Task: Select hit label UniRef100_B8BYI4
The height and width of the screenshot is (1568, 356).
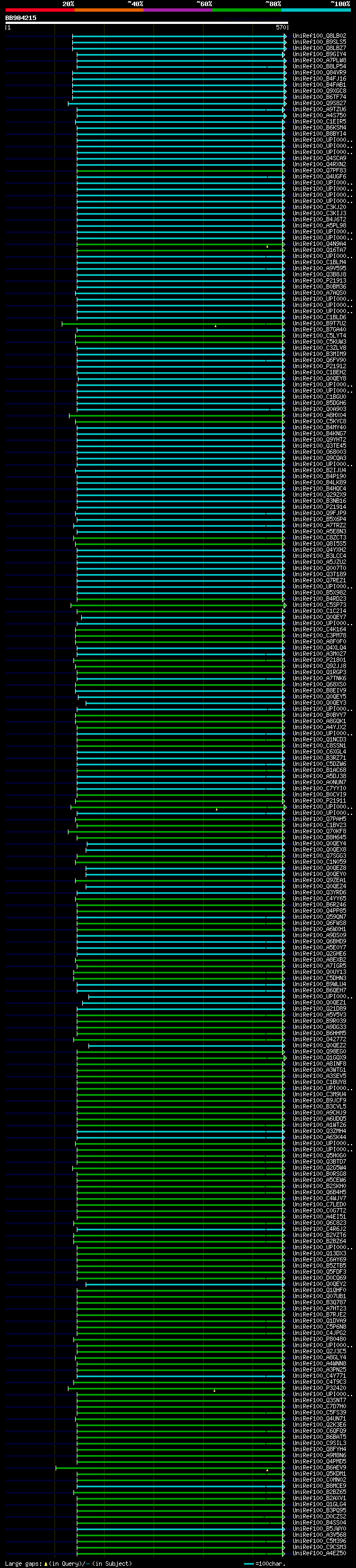Action: [x=319, y=133]
